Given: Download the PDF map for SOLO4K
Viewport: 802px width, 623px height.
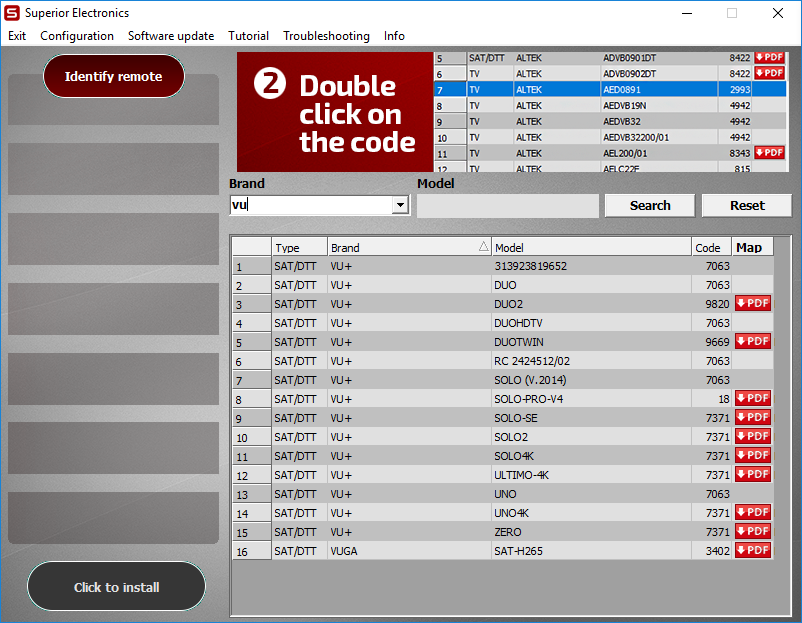Looking at the screenshot, I should [752, 455].
